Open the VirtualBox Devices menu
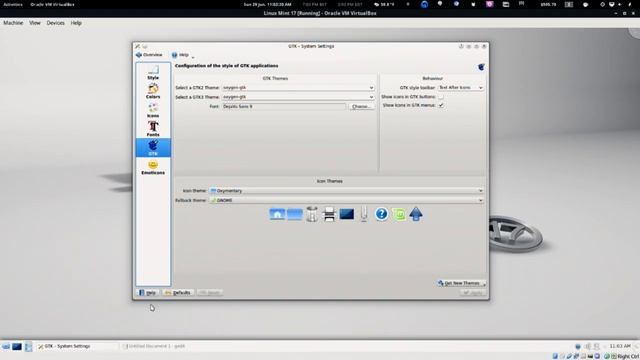Screen dimensions: 640x360 56,23
